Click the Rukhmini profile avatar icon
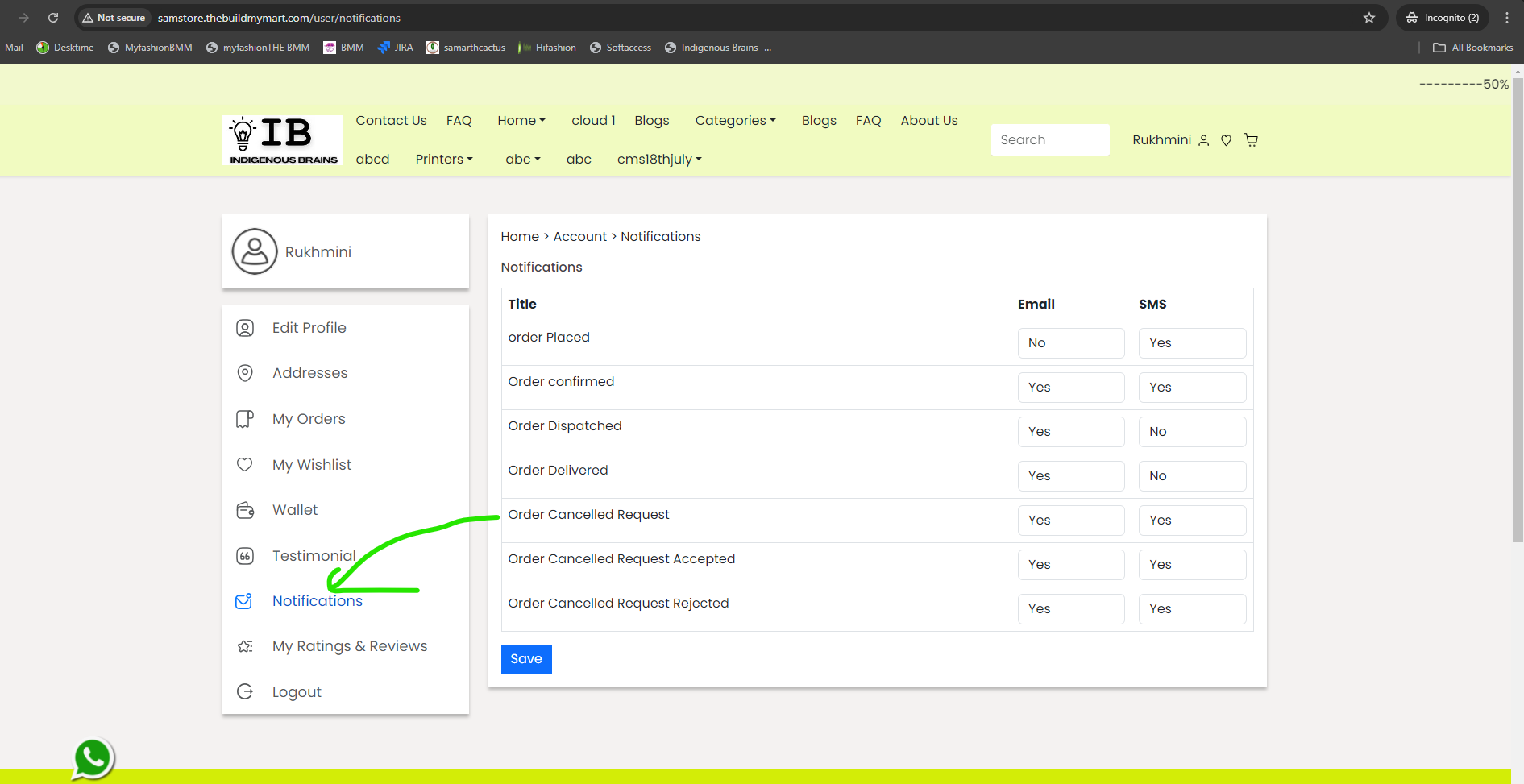The image size is (1524, 784). pos(255,251)
